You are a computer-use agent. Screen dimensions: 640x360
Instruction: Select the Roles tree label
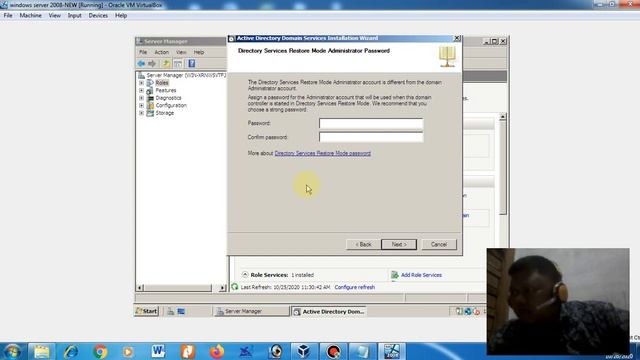click(x=162, y=83)
